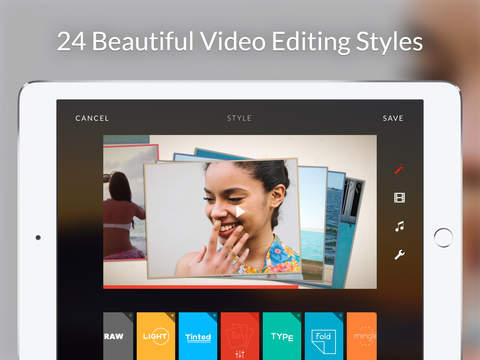480x360 pixels.
Task: Choose the yellow LIGHT style tile
Action: (x=156, y=336)
